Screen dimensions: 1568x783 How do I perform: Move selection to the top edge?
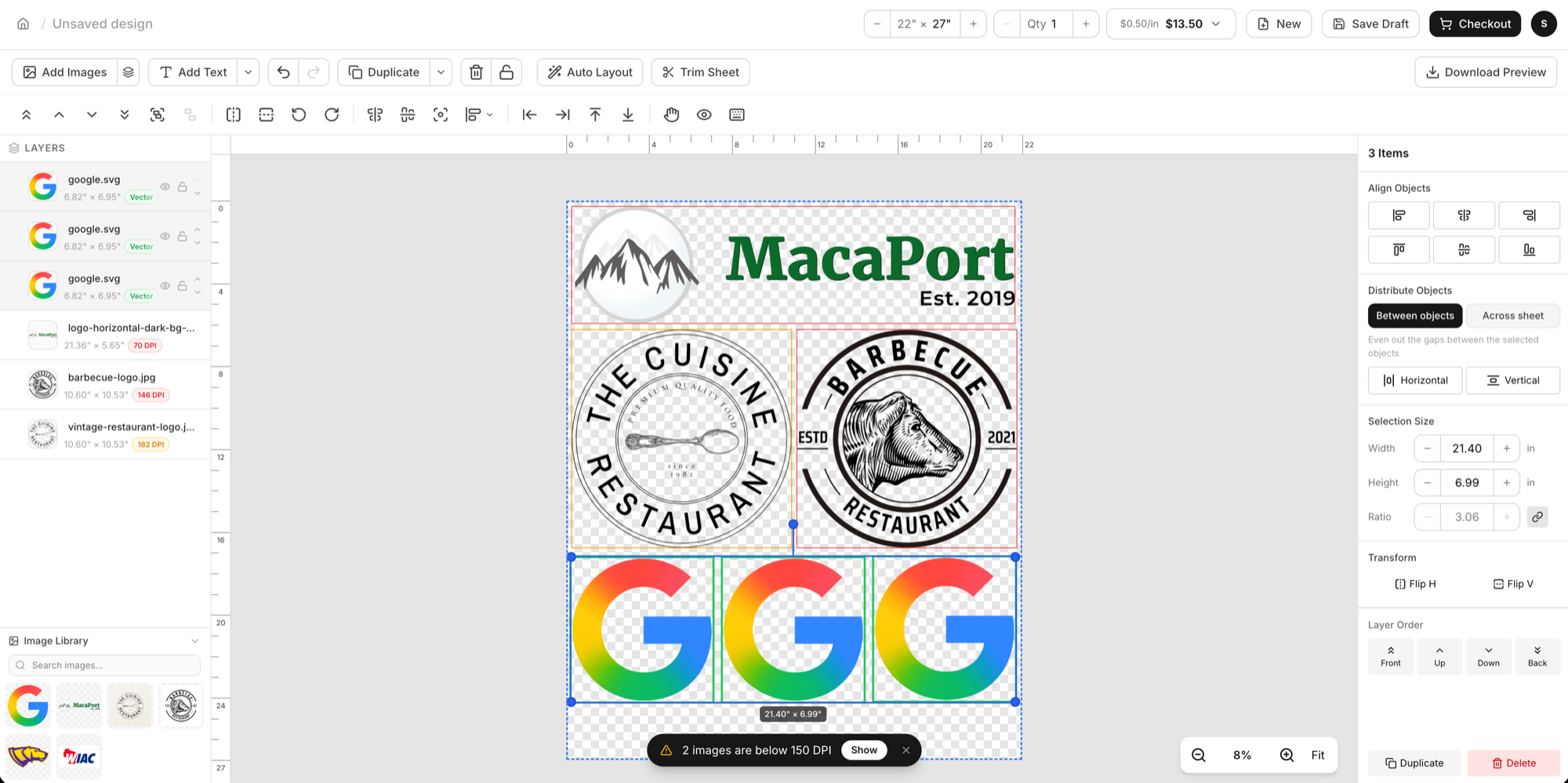click(596, 114)
